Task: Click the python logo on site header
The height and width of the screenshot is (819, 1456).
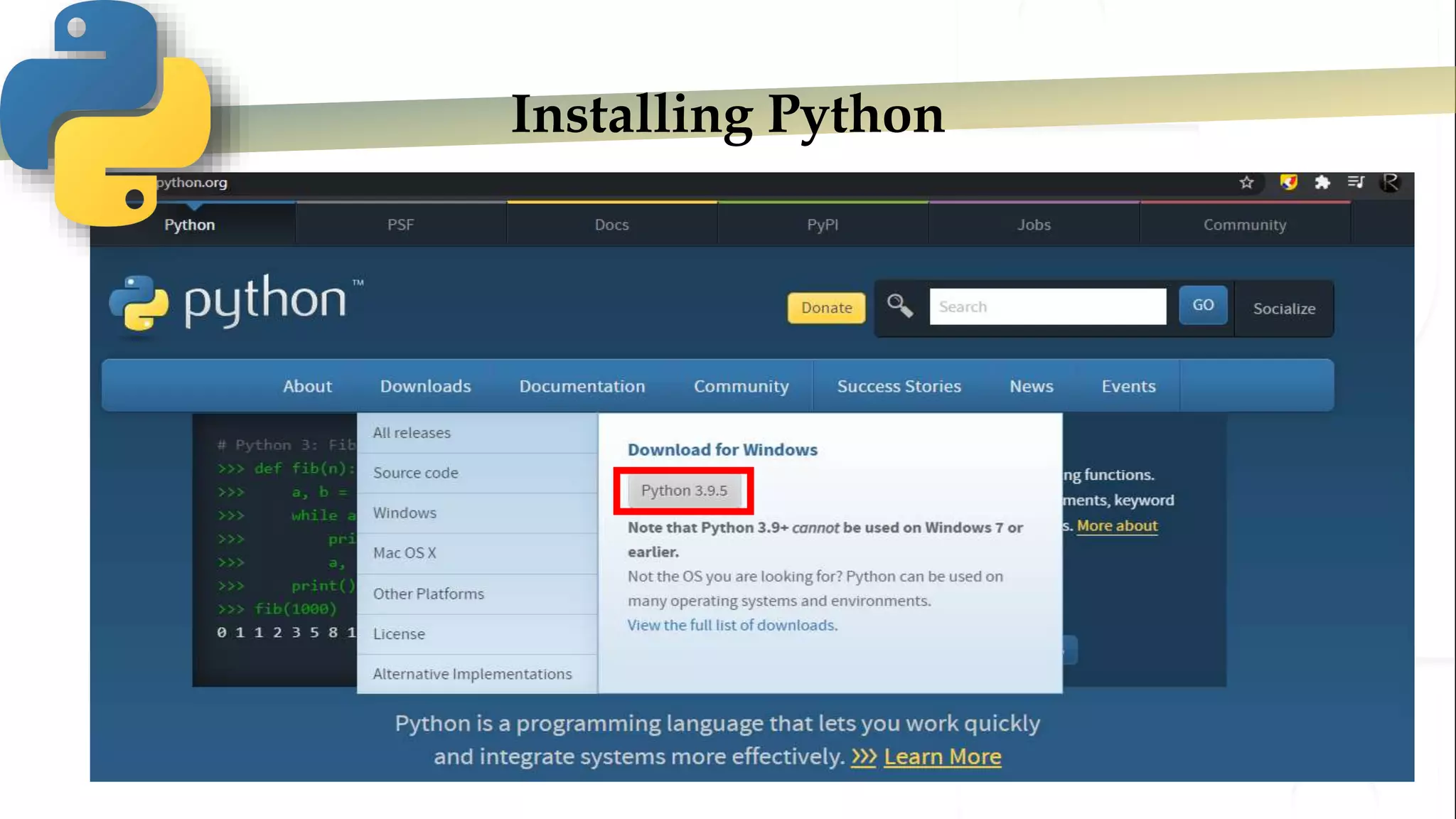Action: pyautogui.click(x=236, y=302)
